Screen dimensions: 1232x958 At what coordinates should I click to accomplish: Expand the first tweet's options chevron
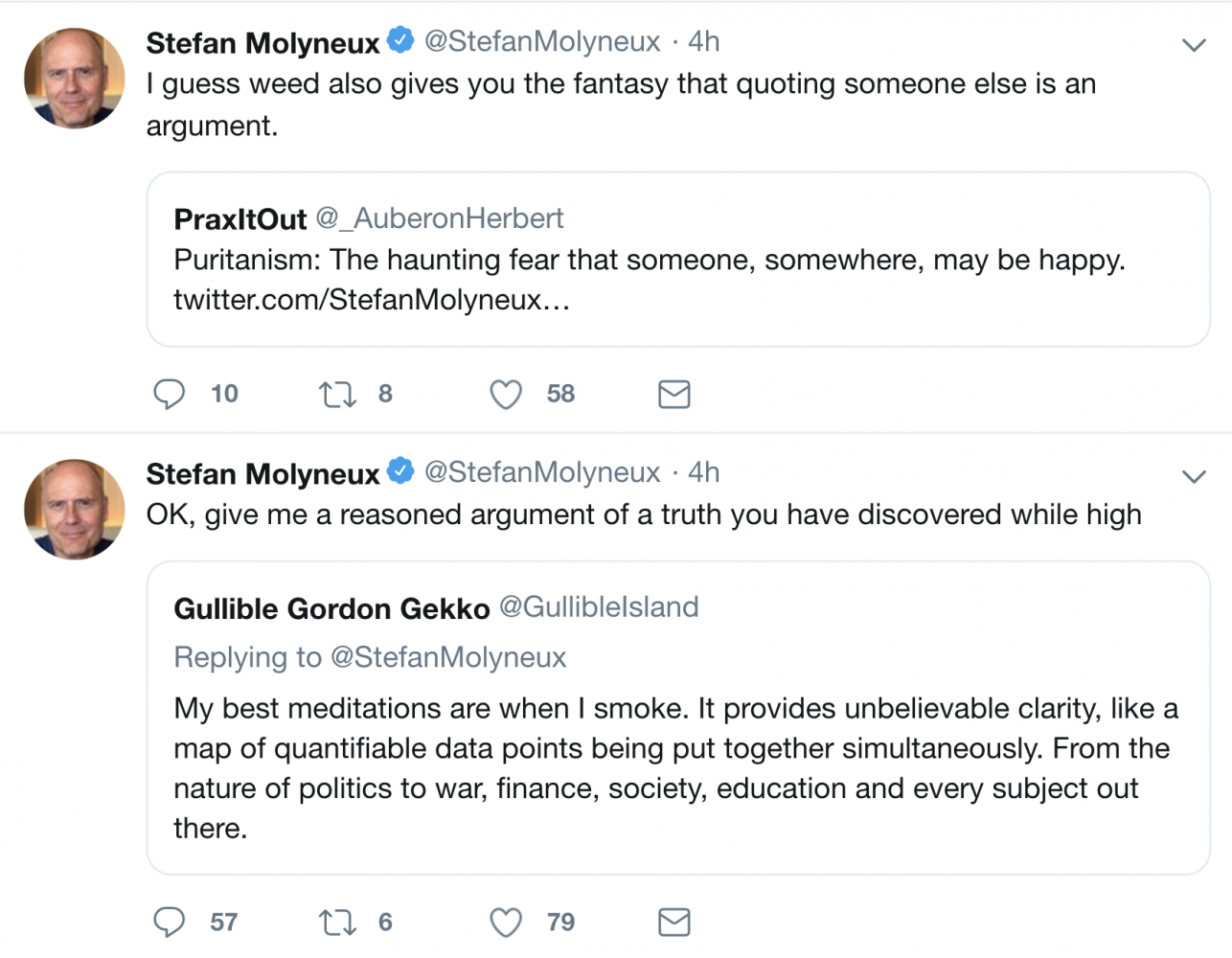tap(1194, 45)
